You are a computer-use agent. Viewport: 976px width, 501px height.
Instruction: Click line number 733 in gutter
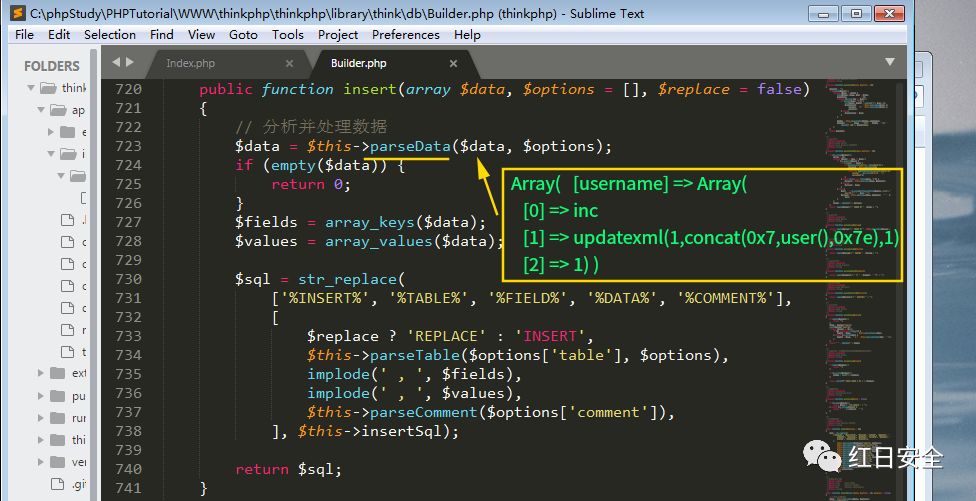129,336
